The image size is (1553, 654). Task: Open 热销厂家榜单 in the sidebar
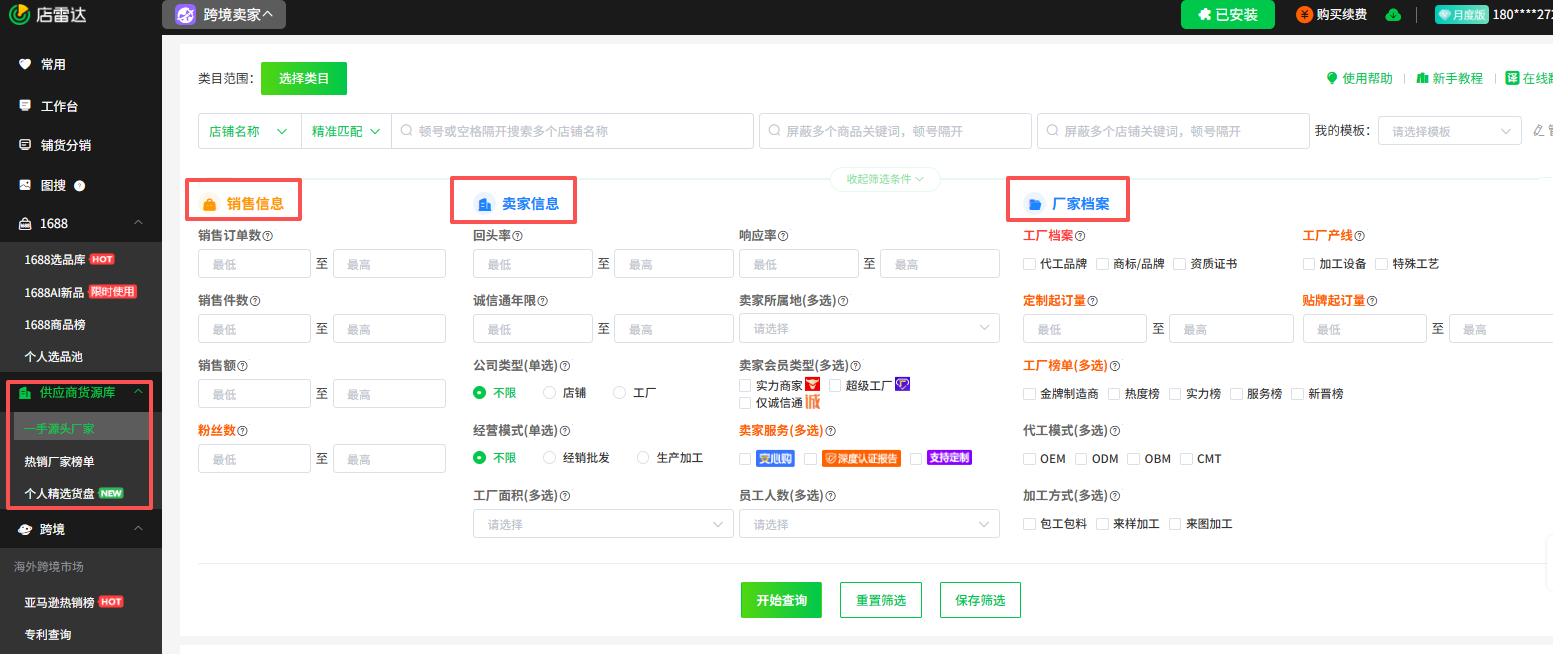[x=59, y=462]
